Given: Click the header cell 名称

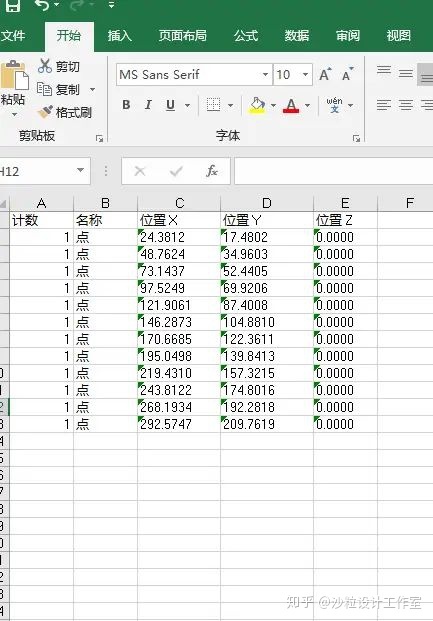Looking at the screenshot, I should pos(105,220).
